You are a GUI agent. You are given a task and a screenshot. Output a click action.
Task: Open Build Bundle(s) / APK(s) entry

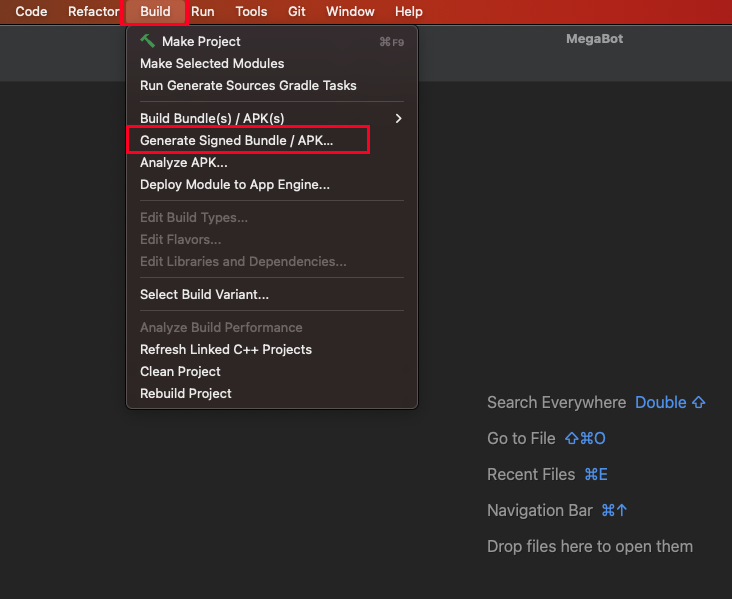272,119
